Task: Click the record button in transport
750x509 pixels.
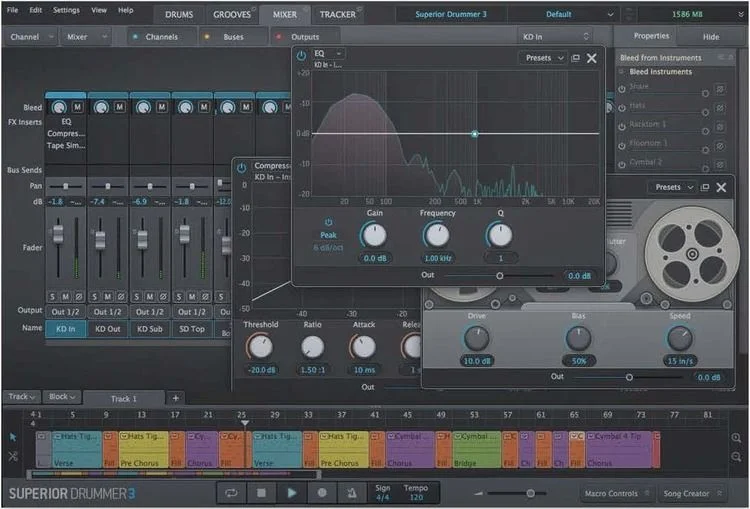Action: [322, 493]
